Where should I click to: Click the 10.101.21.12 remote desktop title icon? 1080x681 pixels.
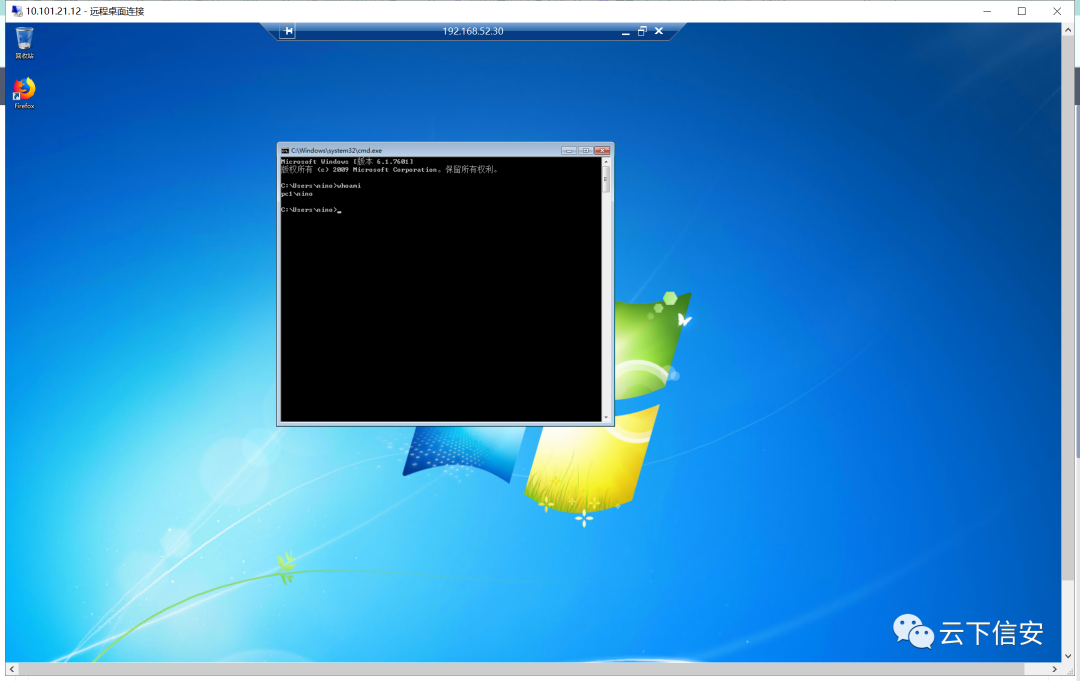(17, 11)
